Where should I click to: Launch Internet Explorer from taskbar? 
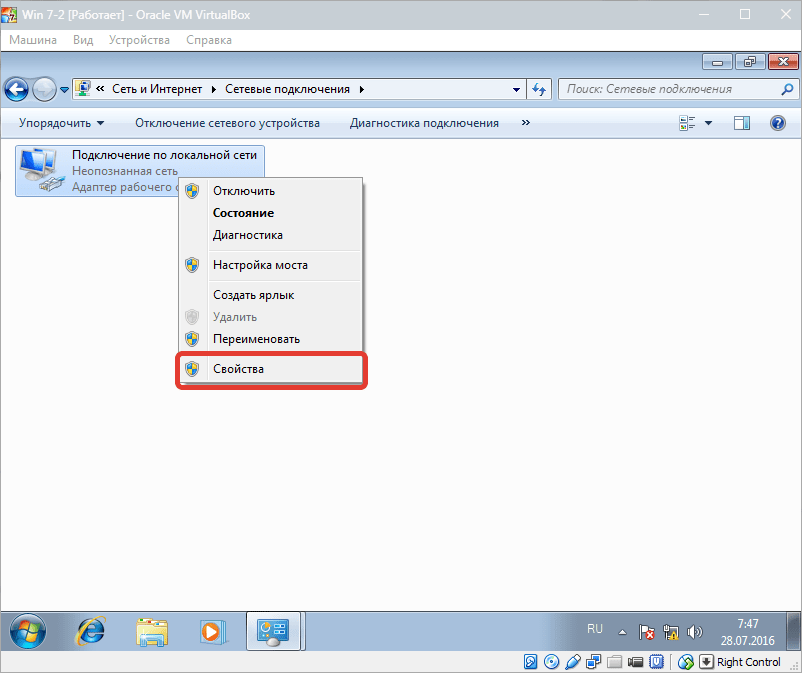coord(91,631)
